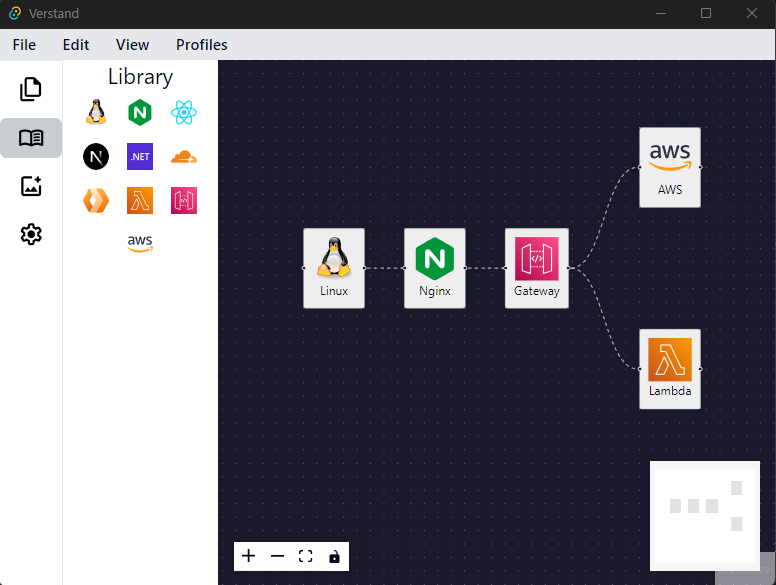The width and height of the screenshot is (776, 585).
Task: Select the Library book icon in sidebar
Action: click(31, 138)
